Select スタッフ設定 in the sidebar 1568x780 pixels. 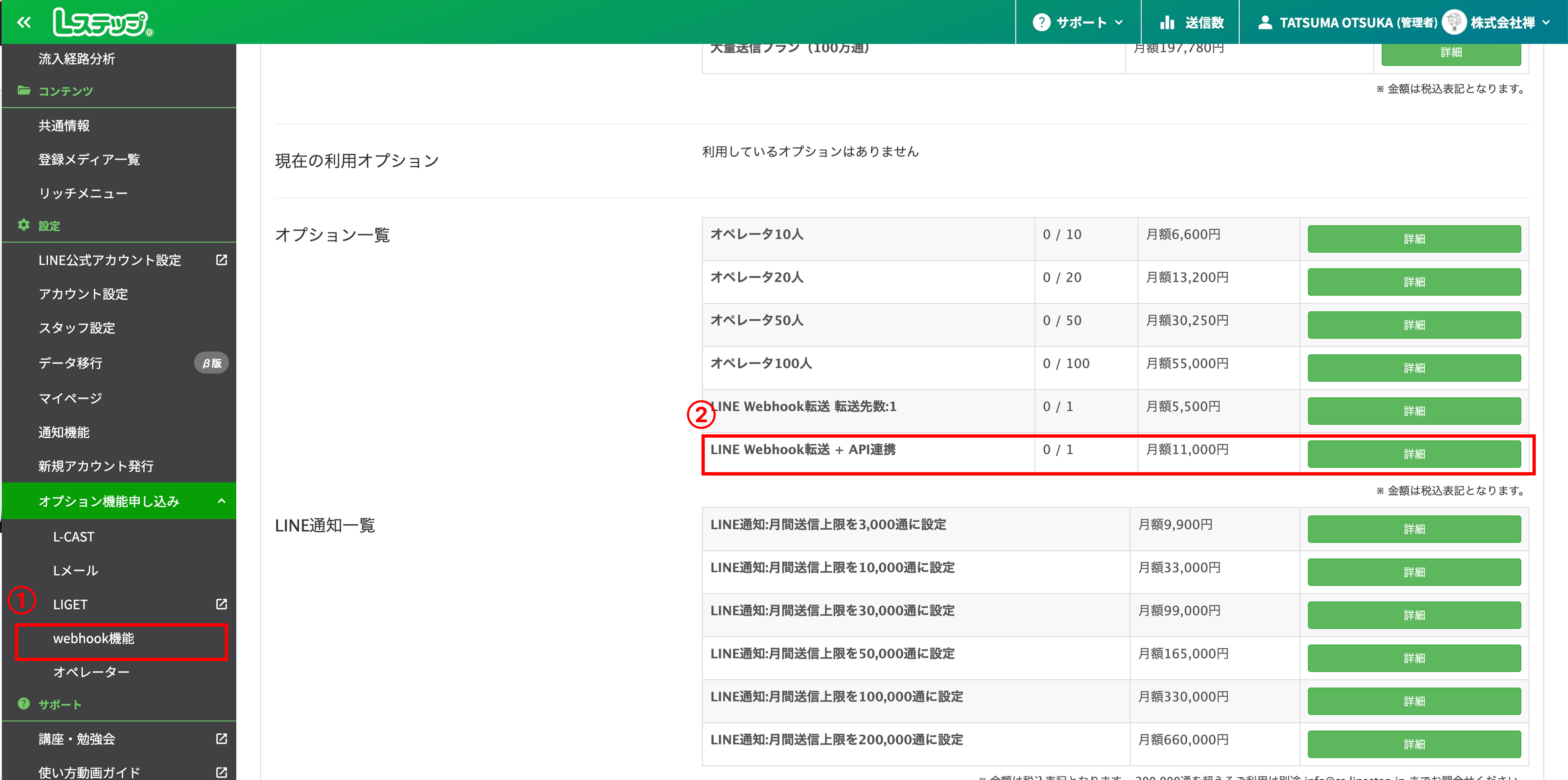[77, 328]
